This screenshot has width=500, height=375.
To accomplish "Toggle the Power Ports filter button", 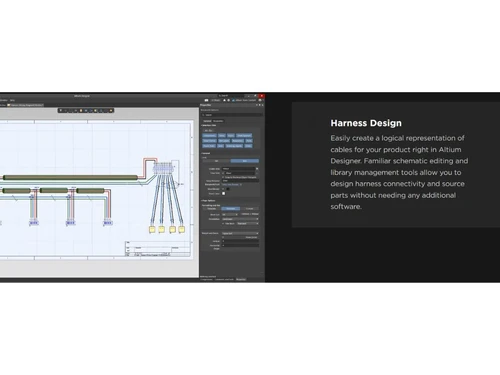I will click(209, 146).
